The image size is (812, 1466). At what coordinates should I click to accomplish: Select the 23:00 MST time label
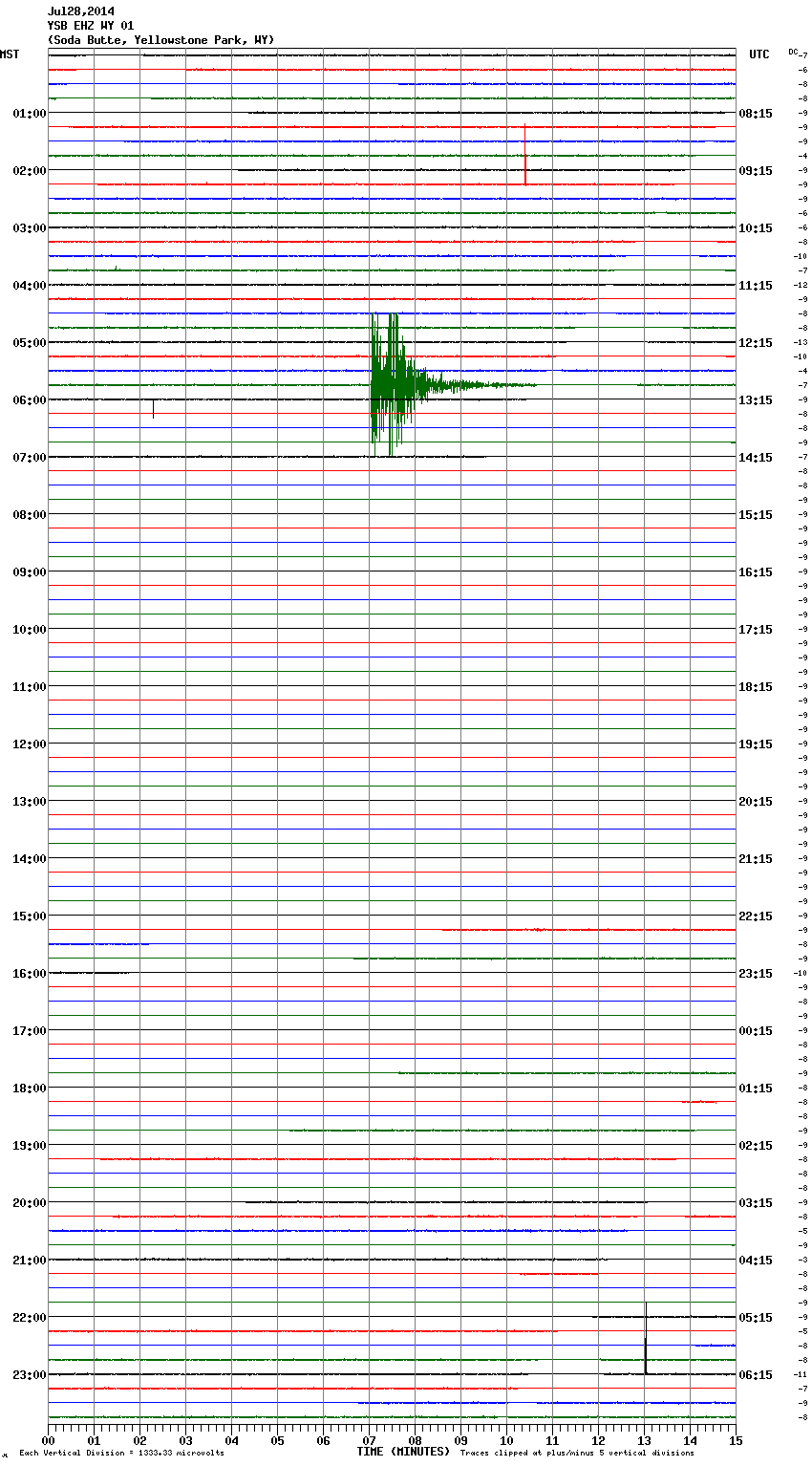30,1375
